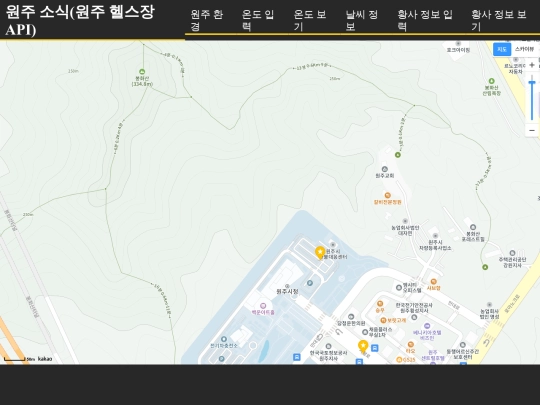Click the 봉화산 peak mountain icon
The image size is (540, 405).
[x=142, y=72]
